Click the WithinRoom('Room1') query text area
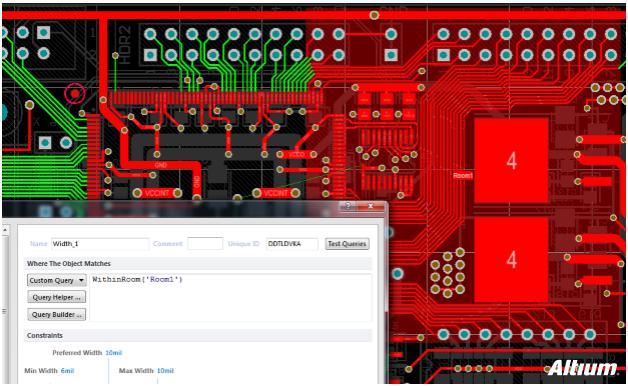This screenshot has width=628, height=386. [x=230, y=297]
